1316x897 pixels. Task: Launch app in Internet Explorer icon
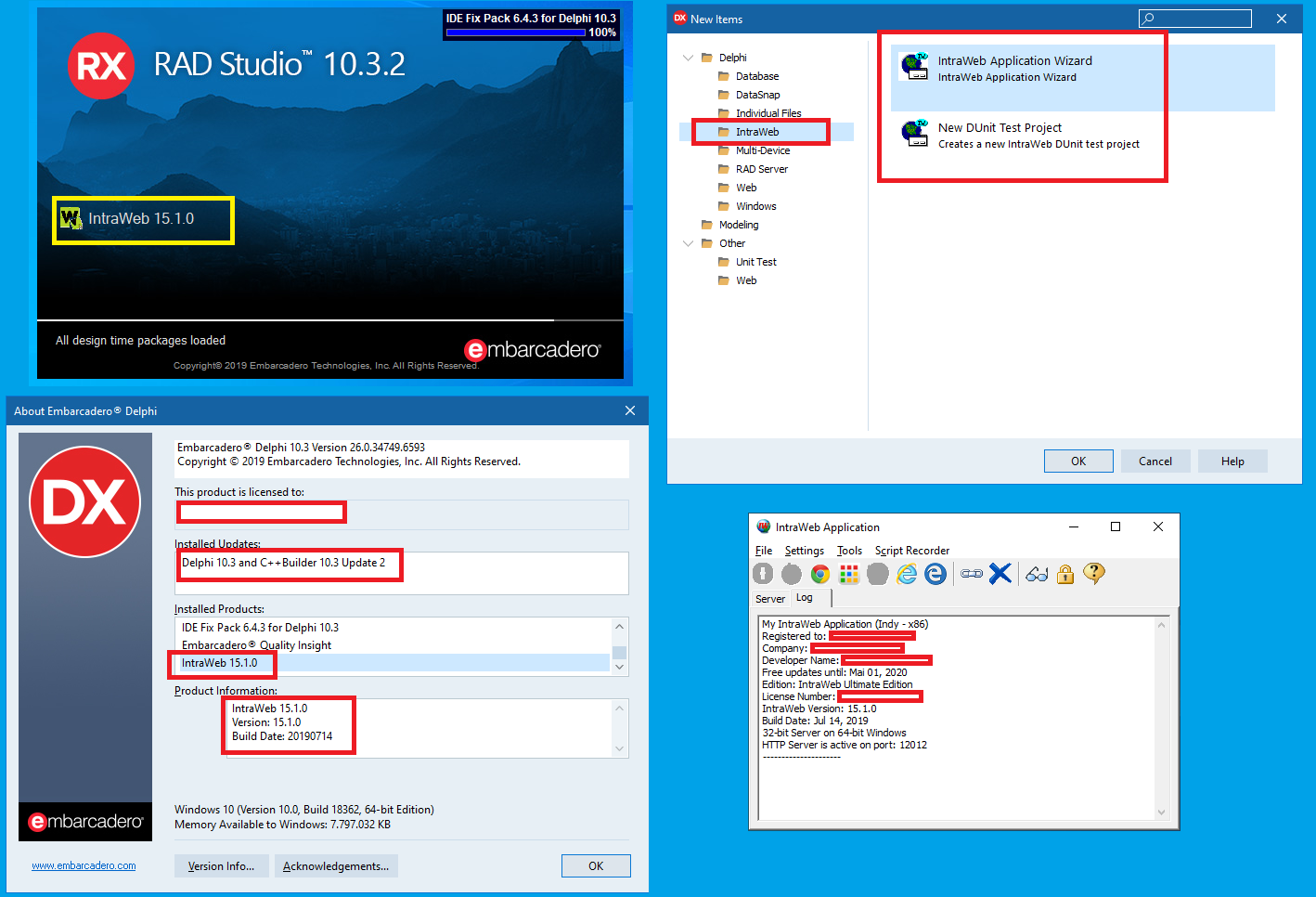coord(907,574)
